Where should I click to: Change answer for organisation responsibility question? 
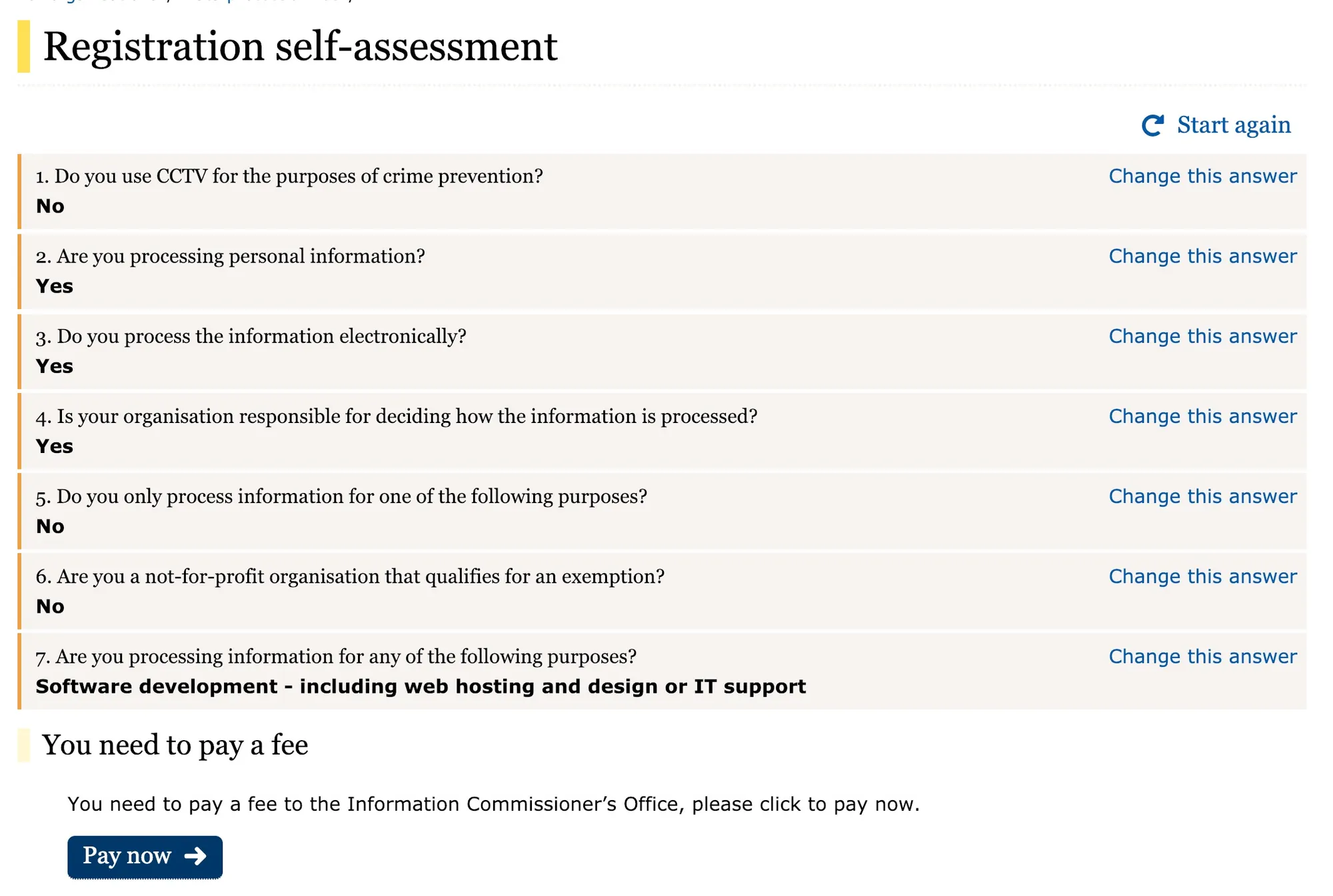(1202, 416)
